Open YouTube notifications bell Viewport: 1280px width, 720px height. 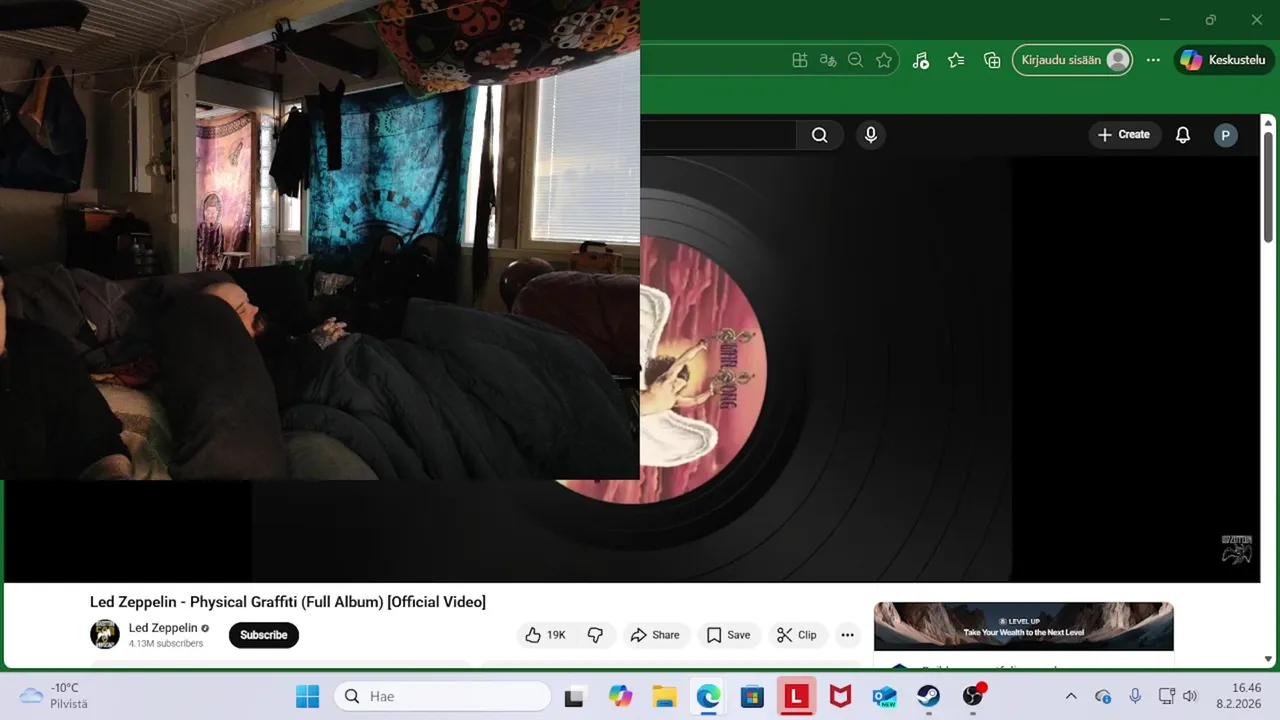click(1183, 135)
